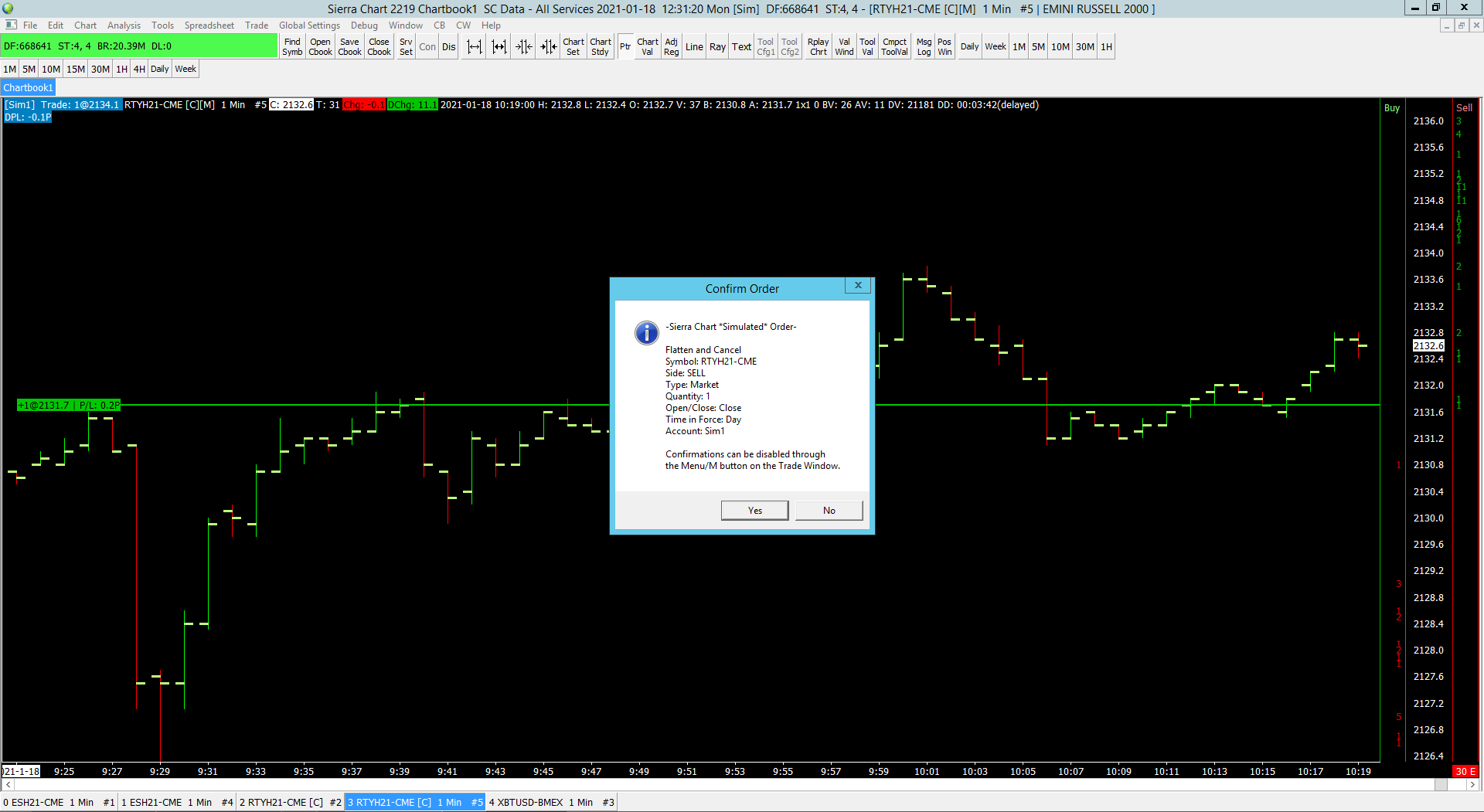Click the Cmpct ToolVal toolbar button
This screenshot has height=812, width=1484.
[x=895, y=46]
